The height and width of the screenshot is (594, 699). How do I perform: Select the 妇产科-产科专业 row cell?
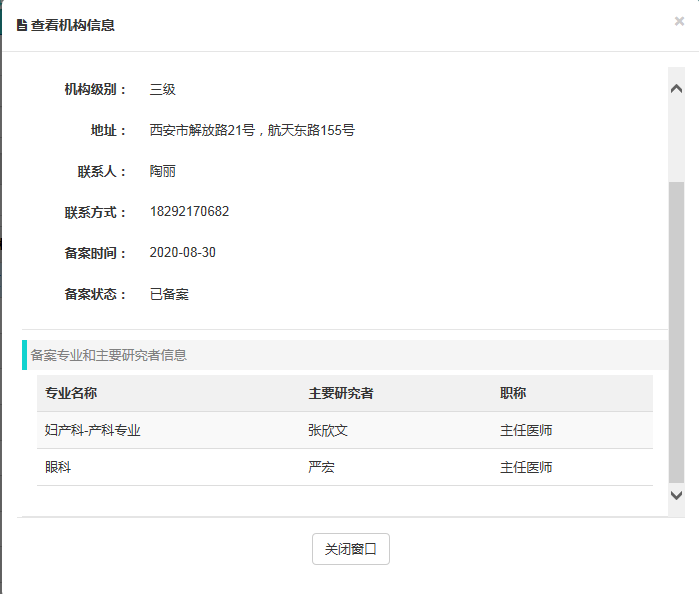click(x=93, y=431)
